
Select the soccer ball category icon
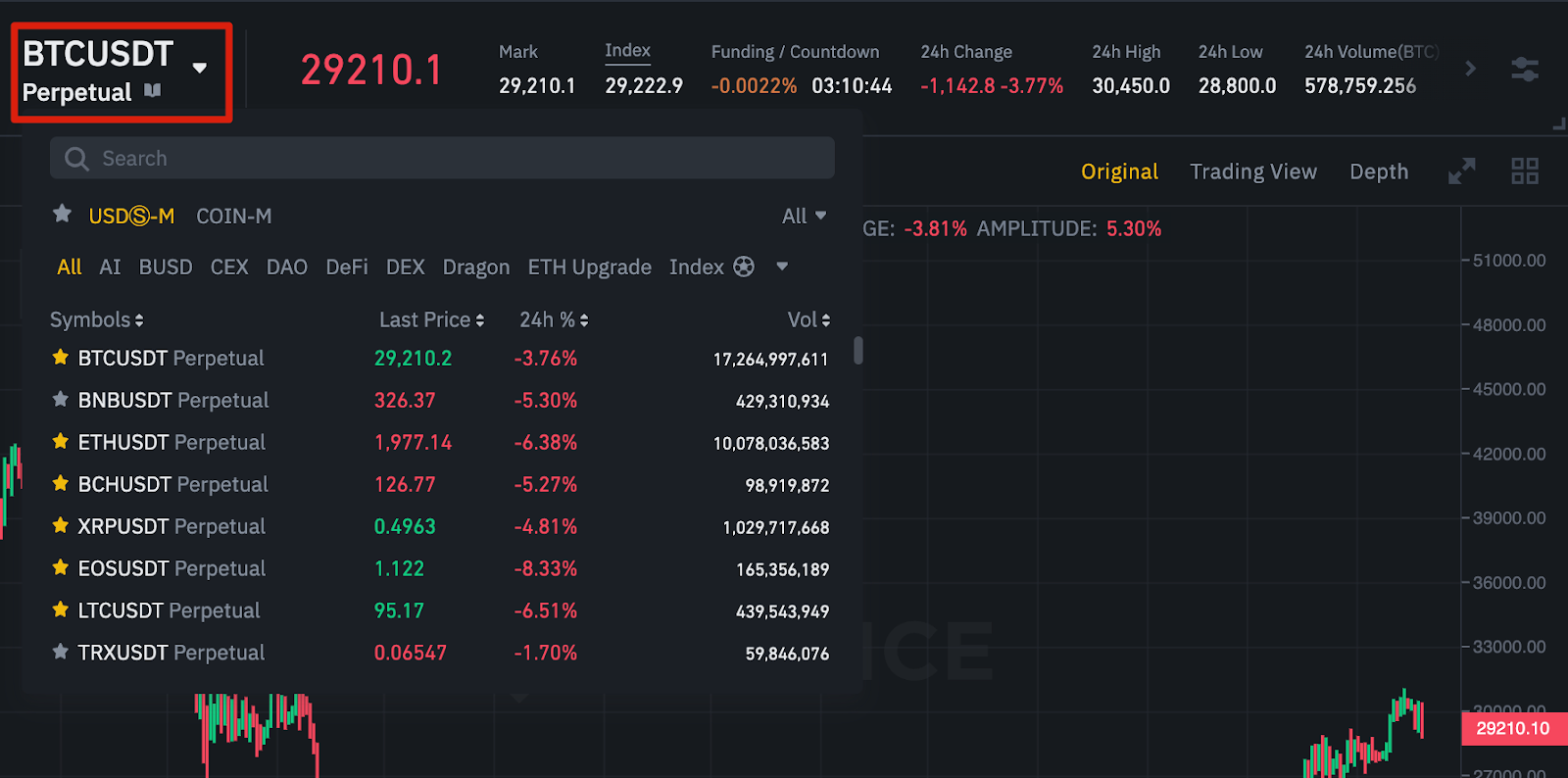pyautogui.click(x=744, y=267)
